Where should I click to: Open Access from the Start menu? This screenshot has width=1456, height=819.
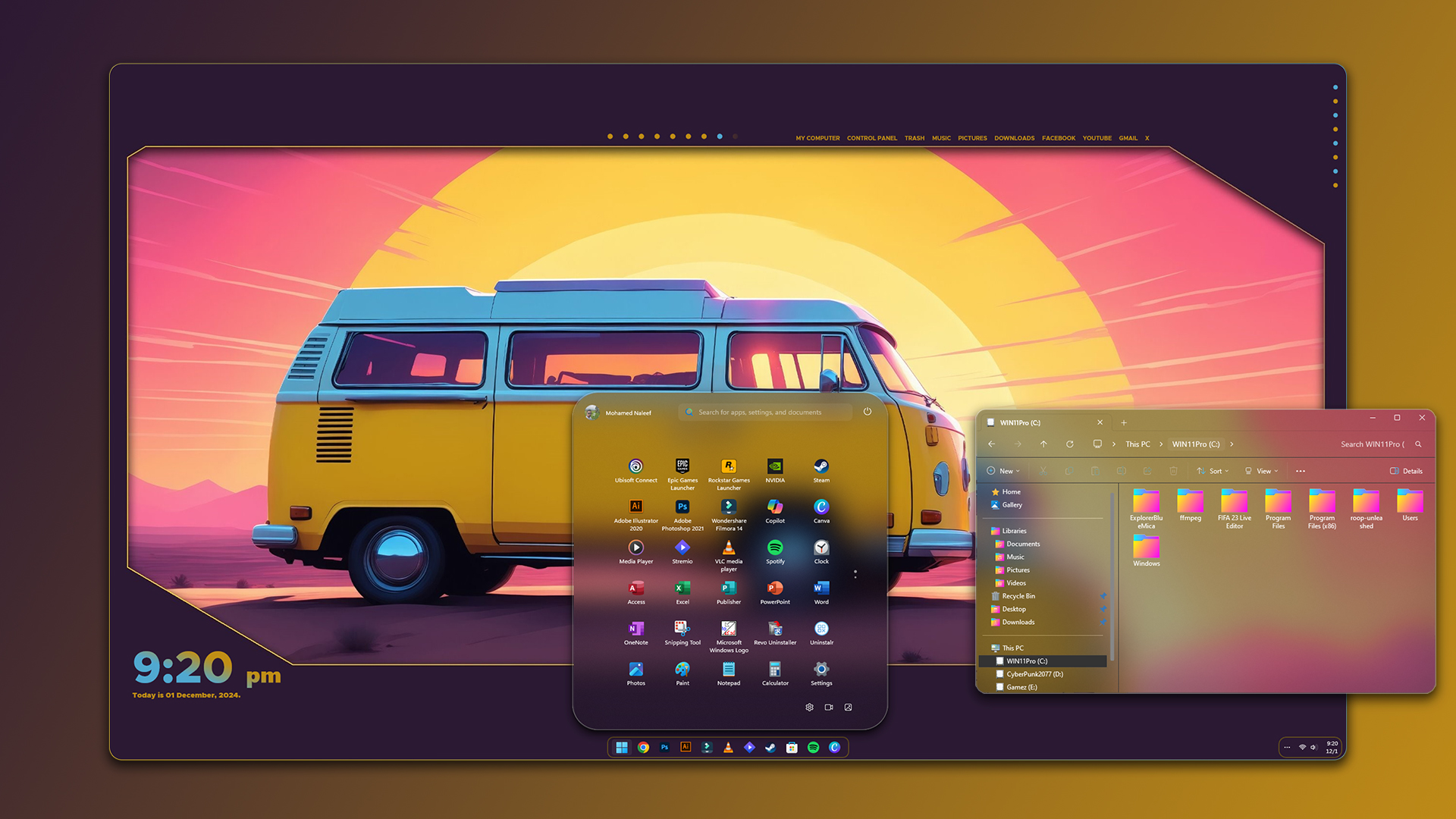[x=636, y=592]
